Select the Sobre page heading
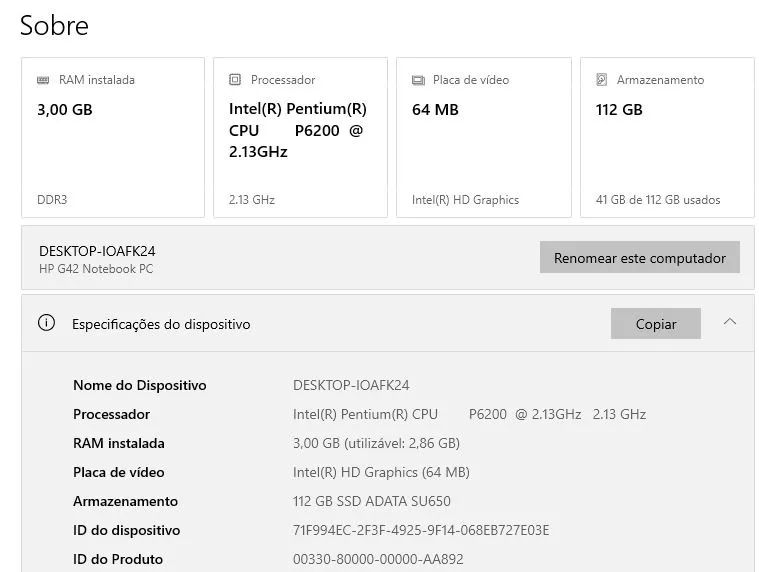Screen dimensions: 759x572 coord(54,25)
